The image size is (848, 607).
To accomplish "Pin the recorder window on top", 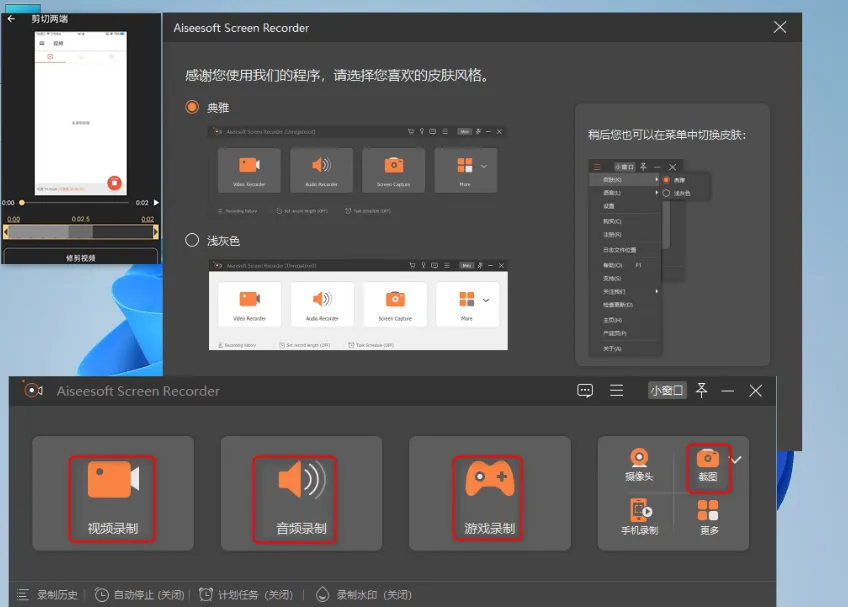I will [701, 390].
